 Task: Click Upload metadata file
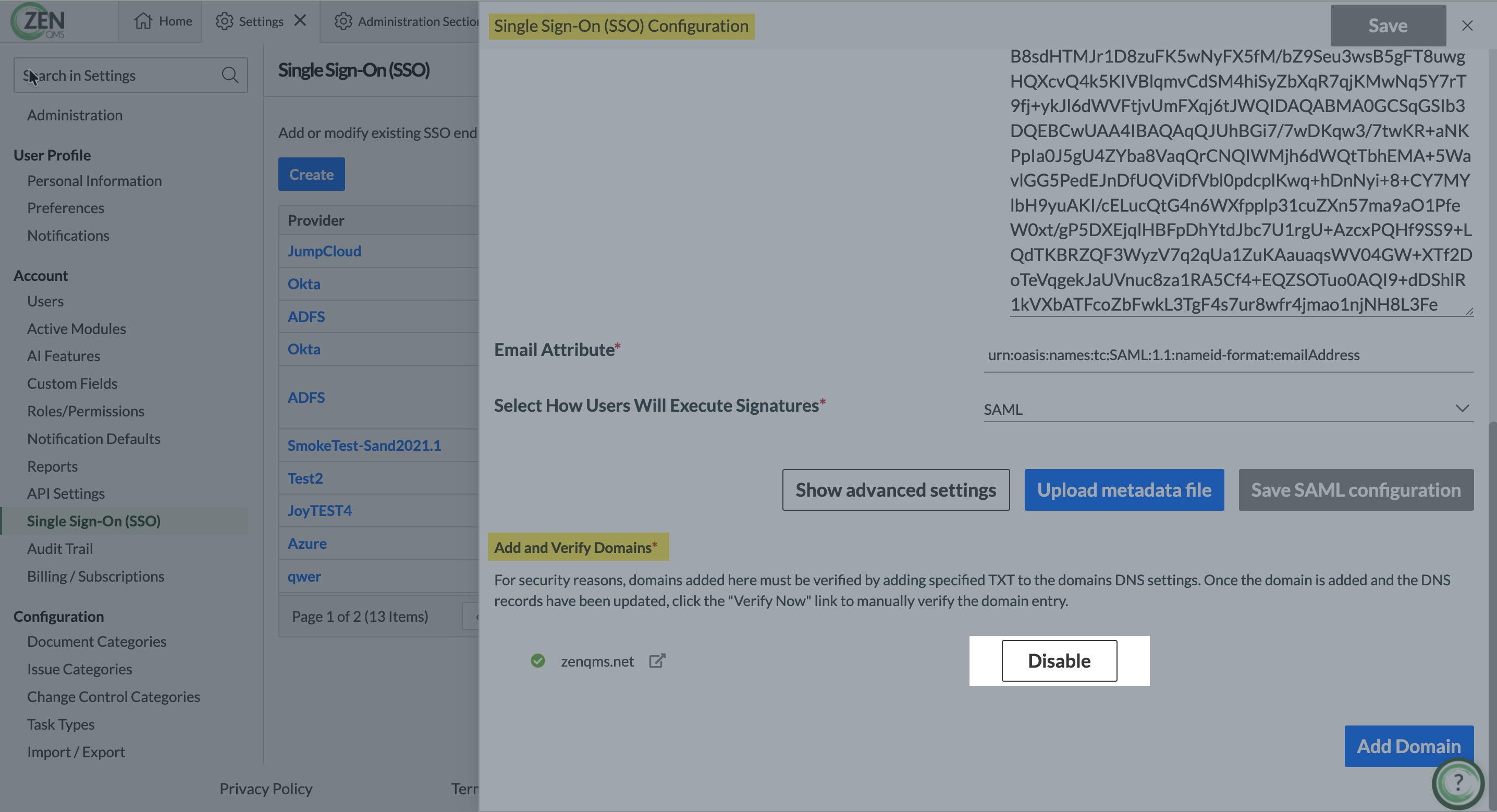coord(1124,490)
